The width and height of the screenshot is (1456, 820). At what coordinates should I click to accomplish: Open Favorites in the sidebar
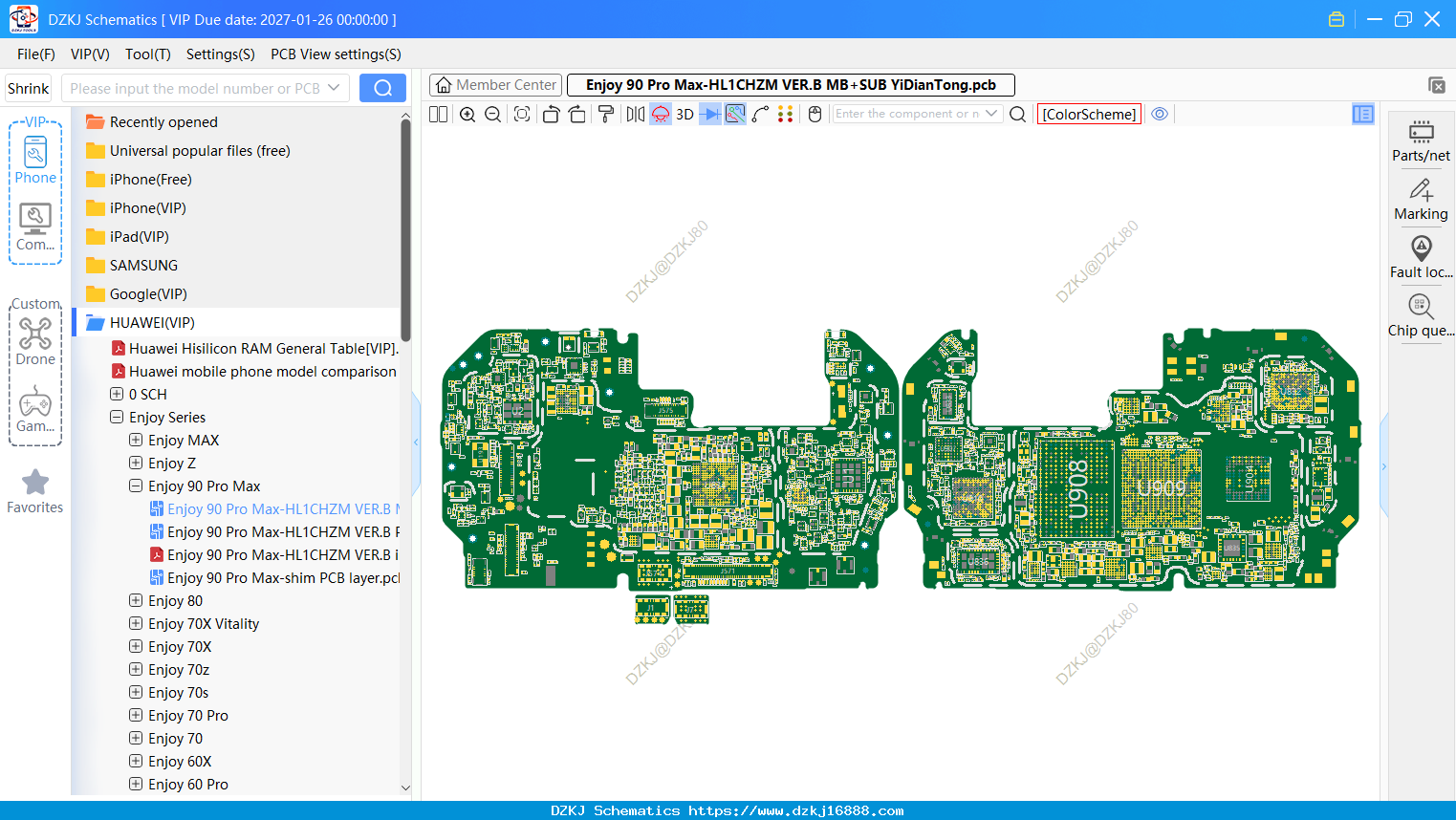[x=35, y=492]
